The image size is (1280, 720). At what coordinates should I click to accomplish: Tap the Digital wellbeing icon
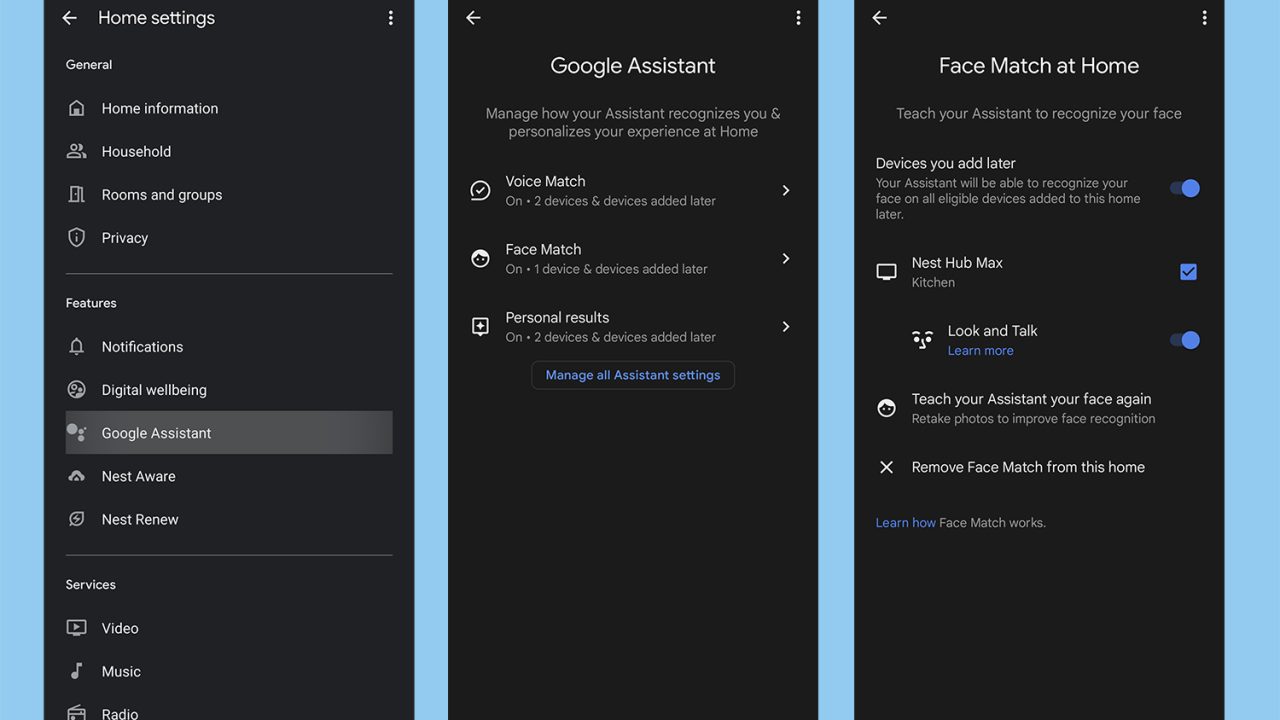[x=76, y=389]
